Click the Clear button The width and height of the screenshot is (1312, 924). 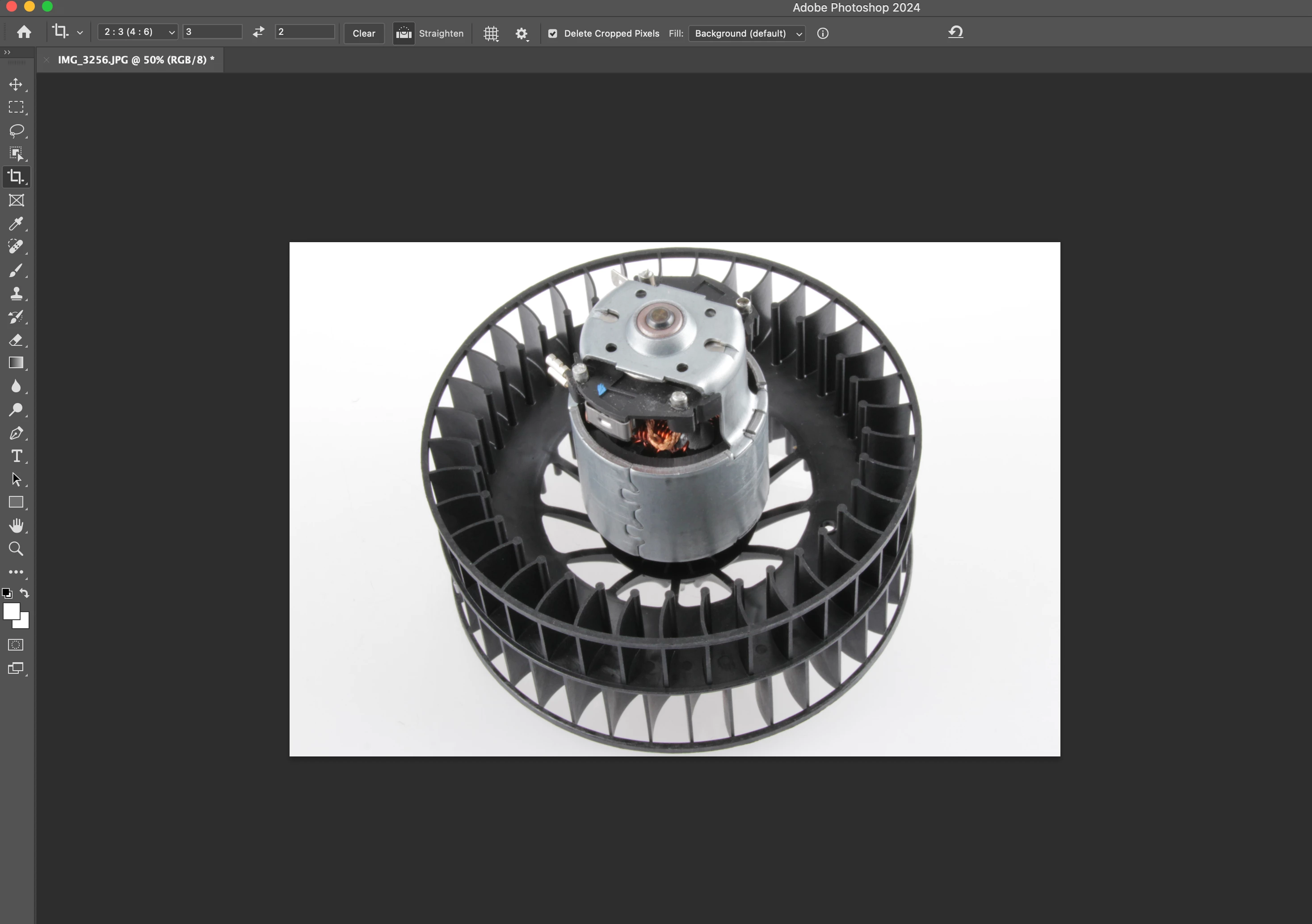[363, 33]
